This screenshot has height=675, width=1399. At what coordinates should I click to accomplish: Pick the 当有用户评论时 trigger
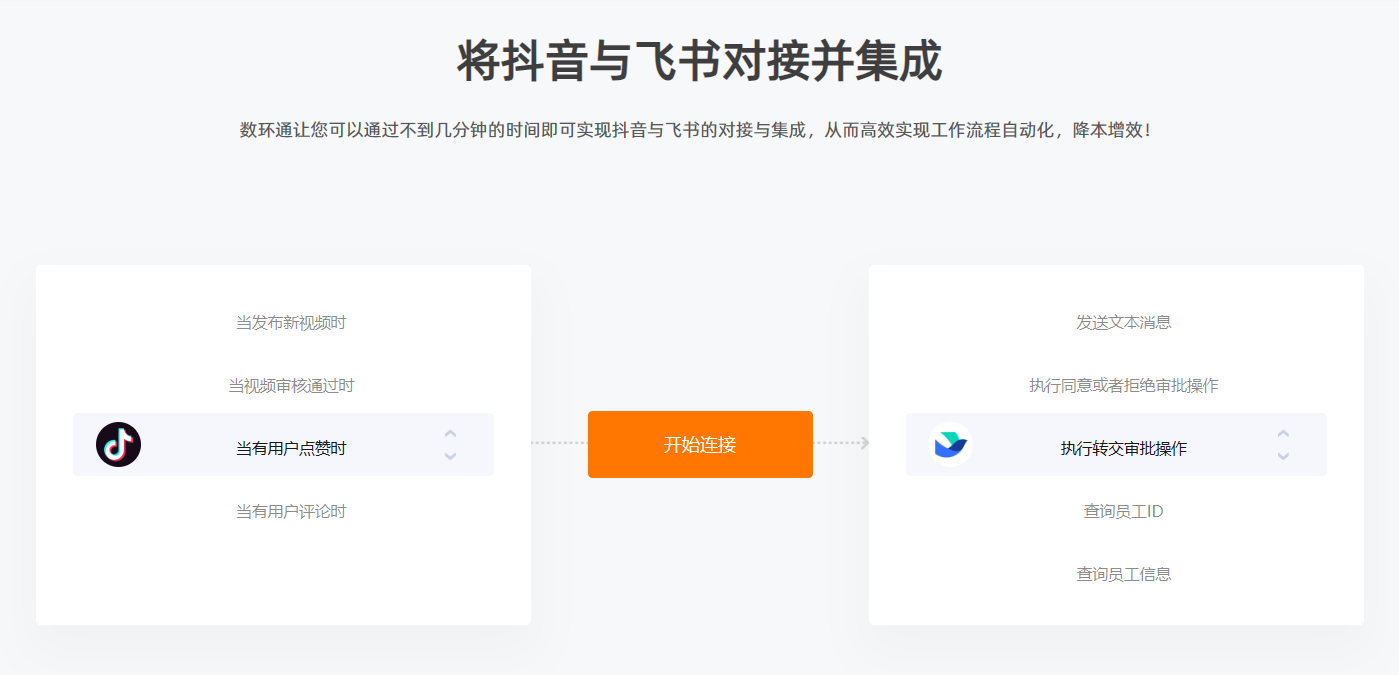pyautogui.click(x=291, y=511)
